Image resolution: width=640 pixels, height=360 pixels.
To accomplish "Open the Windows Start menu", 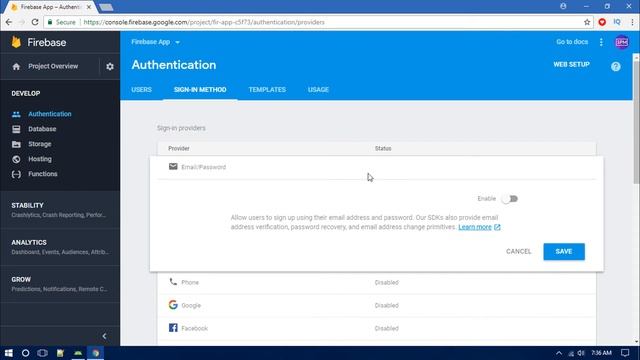I will click(x=9, y=353).
